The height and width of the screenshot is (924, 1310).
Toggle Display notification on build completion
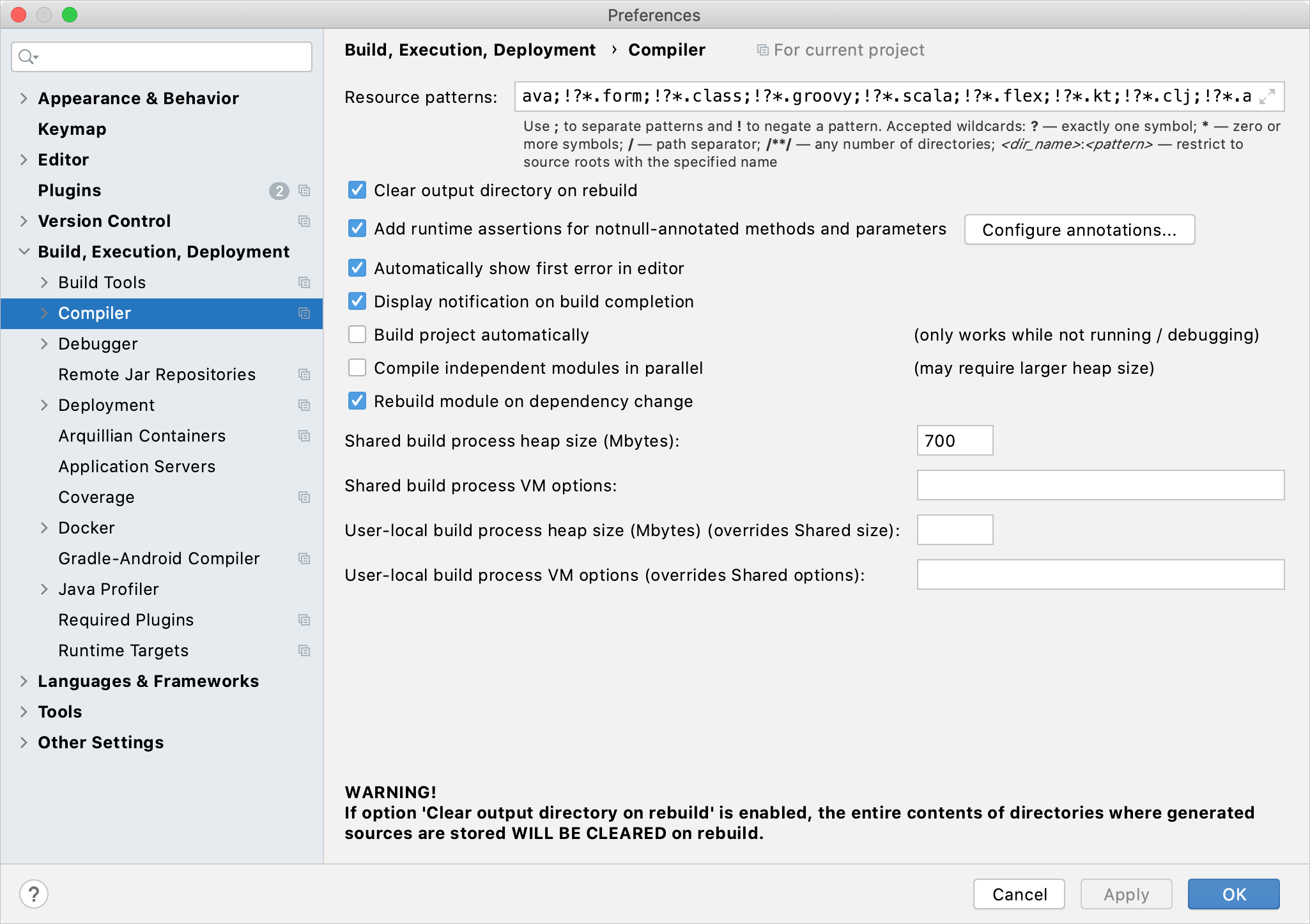point(357,302)
